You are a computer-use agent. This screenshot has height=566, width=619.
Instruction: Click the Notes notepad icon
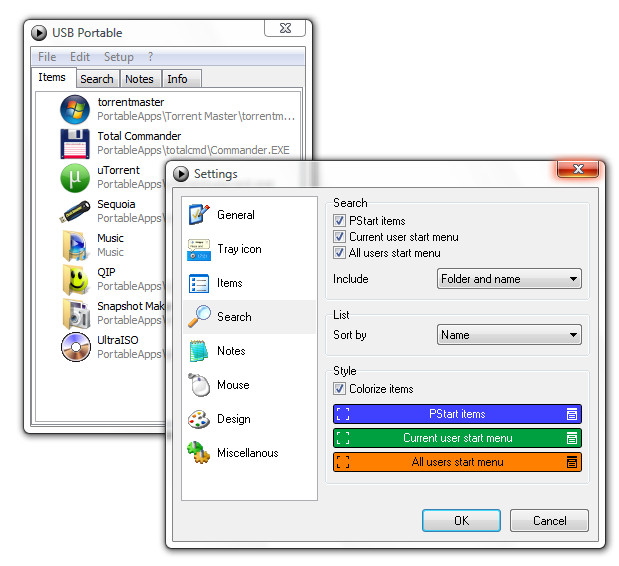(x=199, y=351)
